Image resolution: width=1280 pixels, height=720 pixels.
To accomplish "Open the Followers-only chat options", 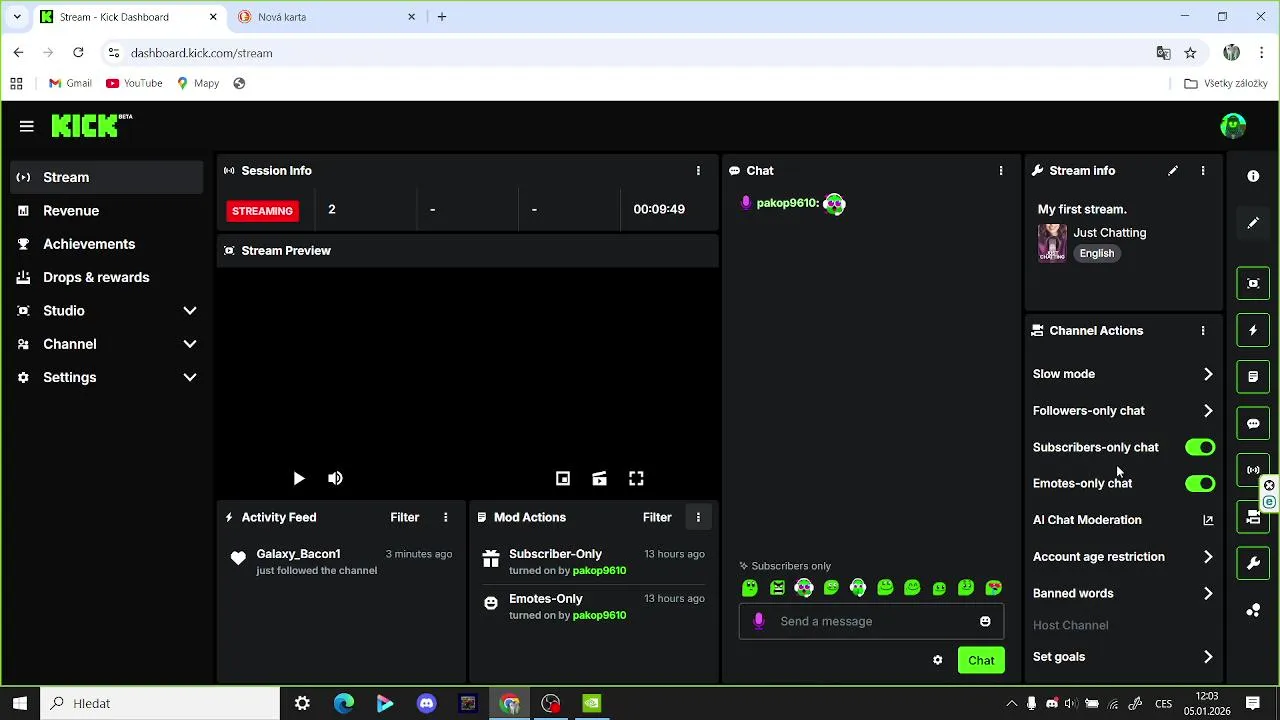I will coord(1123,411).
